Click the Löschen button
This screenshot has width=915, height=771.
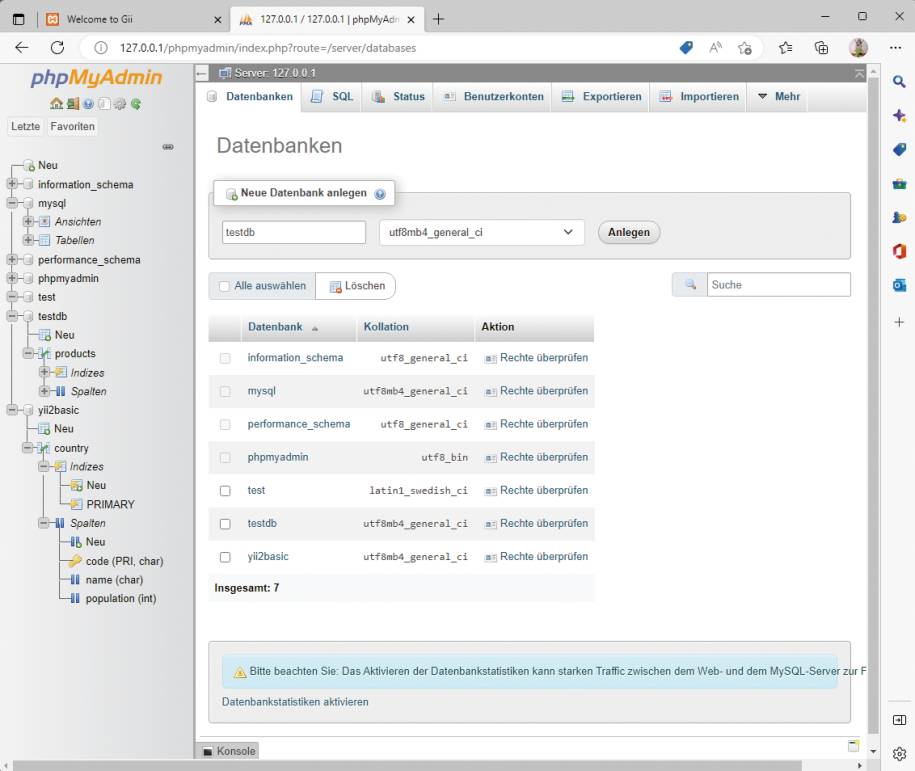[357, 286]
